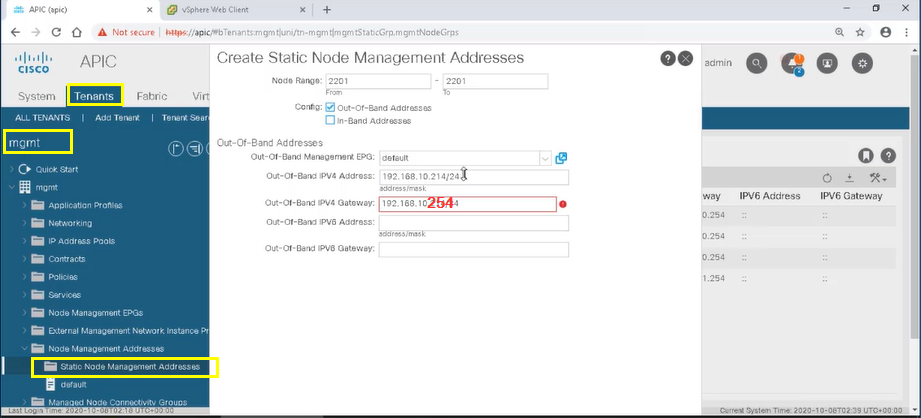Expand the Services folder
This screenshot has width=921, height=418.
(24, 295)
